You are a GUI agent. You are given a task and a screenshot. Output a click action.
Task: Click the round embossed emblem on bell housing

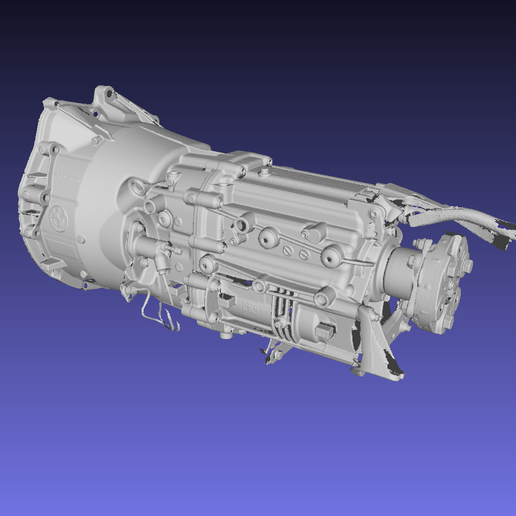tap(59, 219)
